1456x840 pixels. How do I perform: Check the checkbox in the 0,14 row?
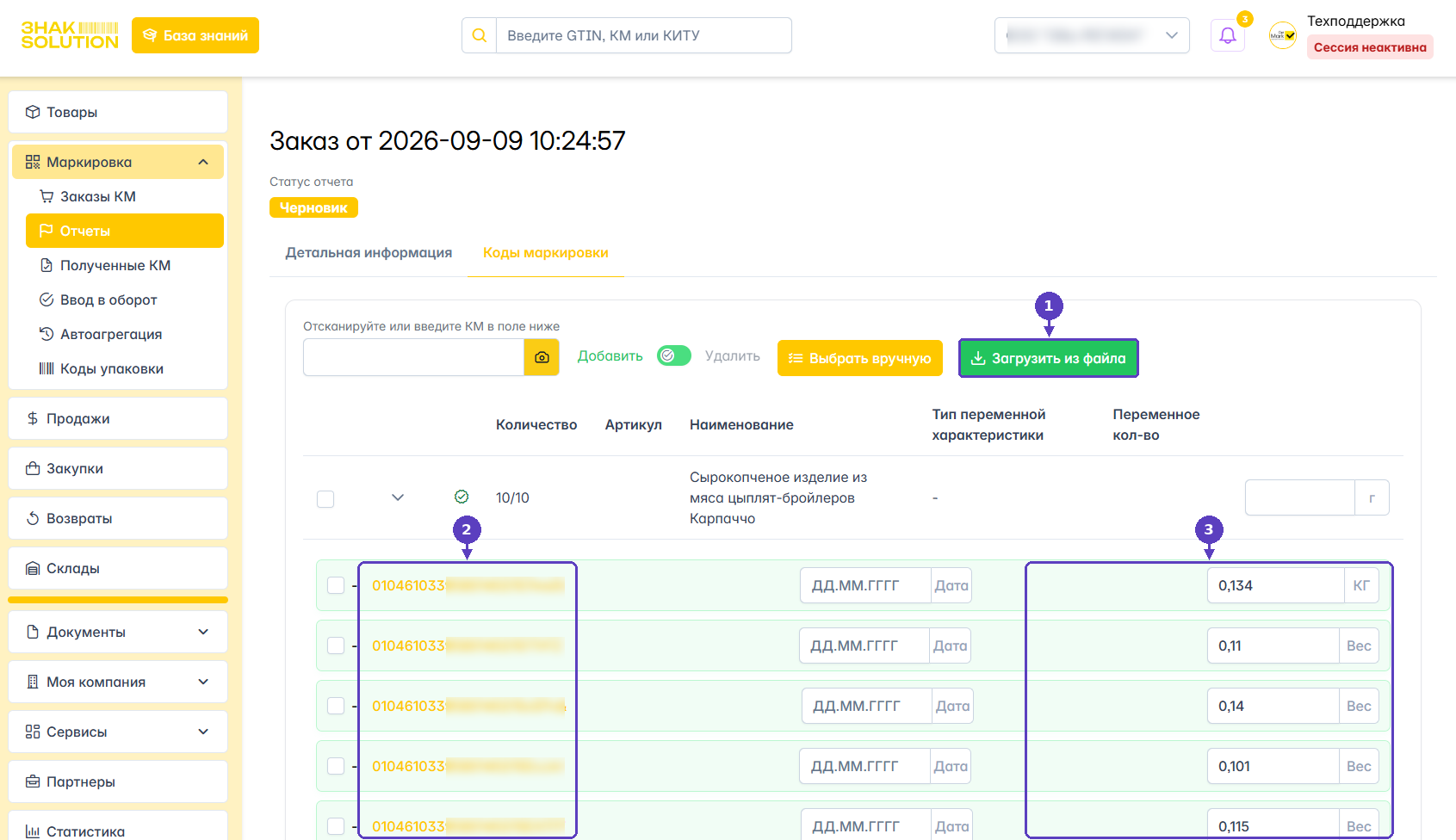[x=336, y=706]
